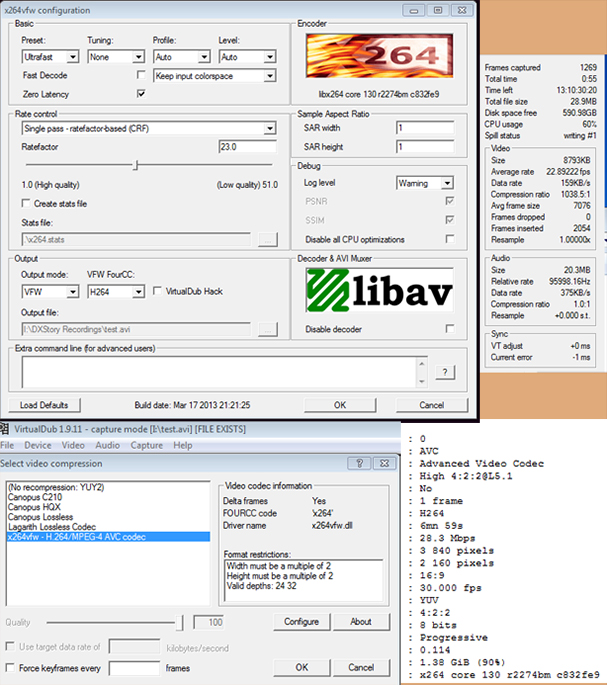Click the Force keyframes frames input field
607x685 pixels.
(x=134, y=668)
